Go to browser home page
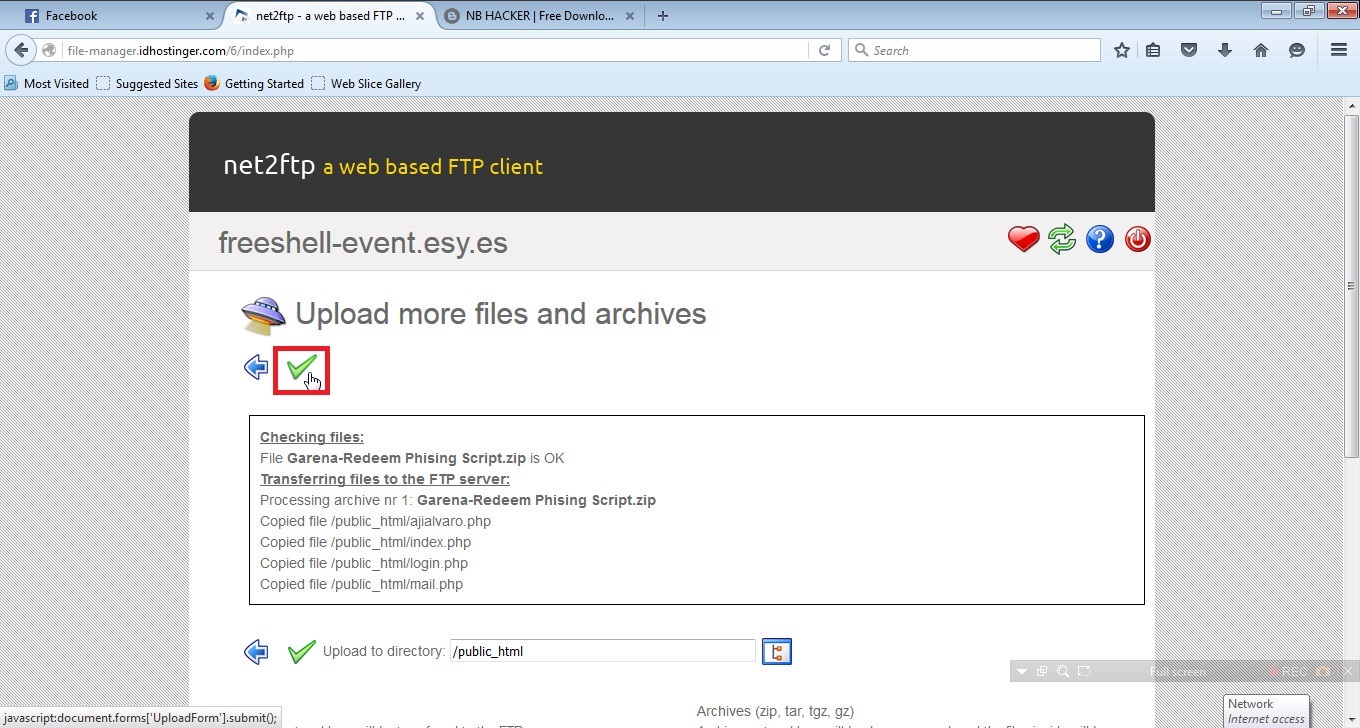 (x=1261, y=50)
